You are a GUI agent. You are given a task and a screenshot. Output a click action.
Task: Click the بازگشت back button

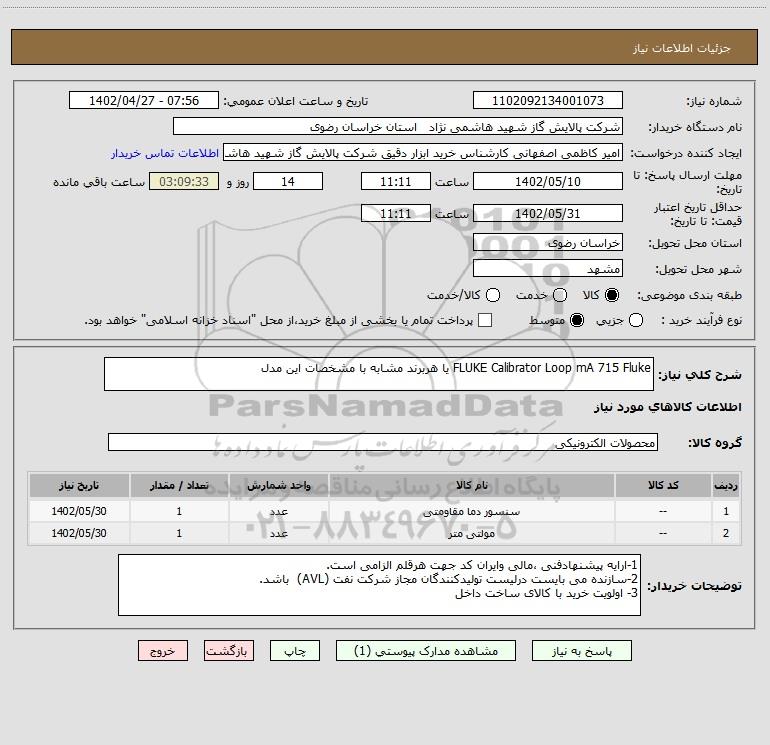click(229, 651)
